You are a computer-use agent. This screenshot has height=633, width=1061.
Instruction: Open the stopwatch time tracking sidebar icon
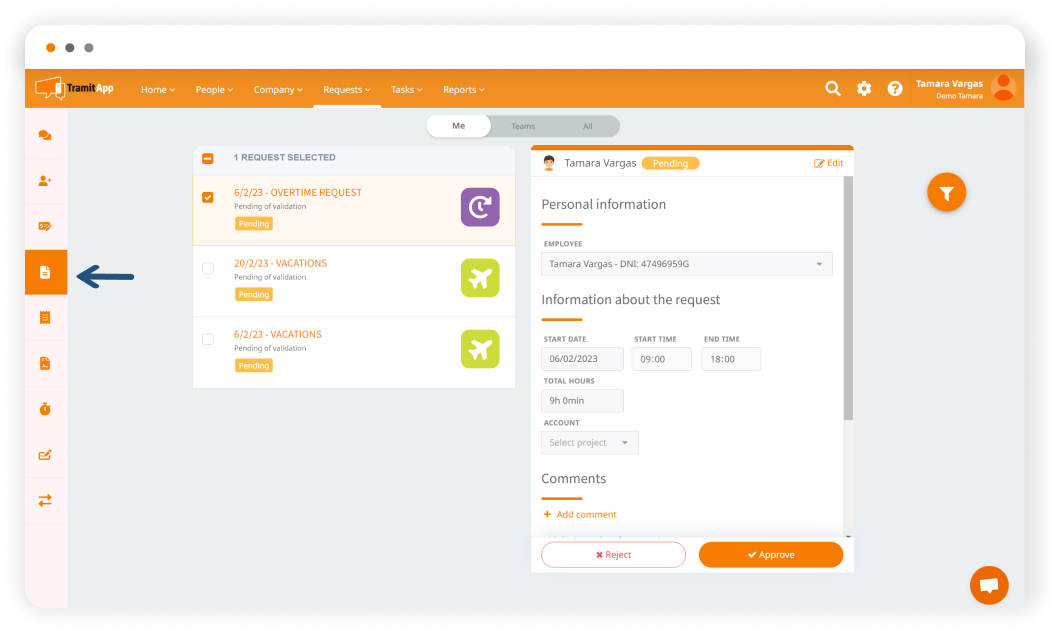pyautogui.click(x=45, y=409)
